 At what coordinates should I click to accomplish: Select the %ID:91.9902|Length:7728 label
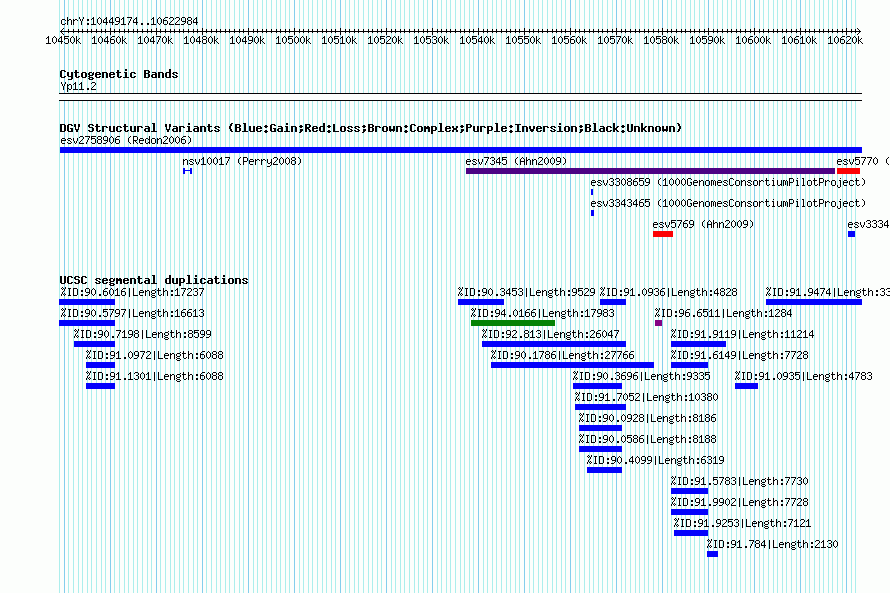(x=740, y=502)
